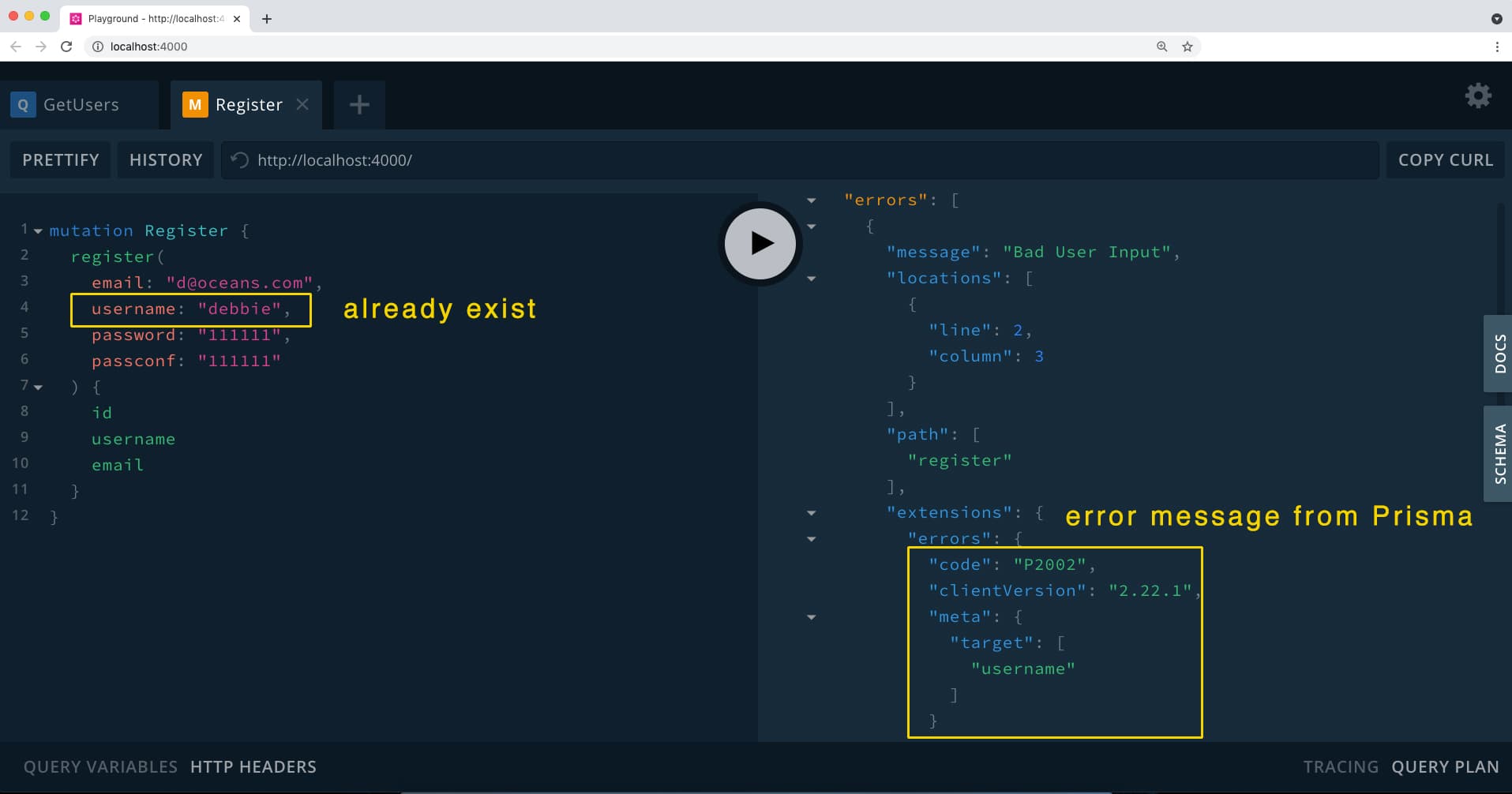Close the Register tab

[302, 103]
